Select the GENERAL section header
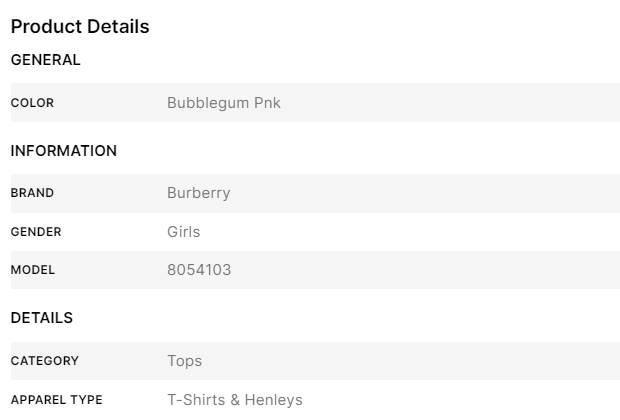 (x=45, y=60)
